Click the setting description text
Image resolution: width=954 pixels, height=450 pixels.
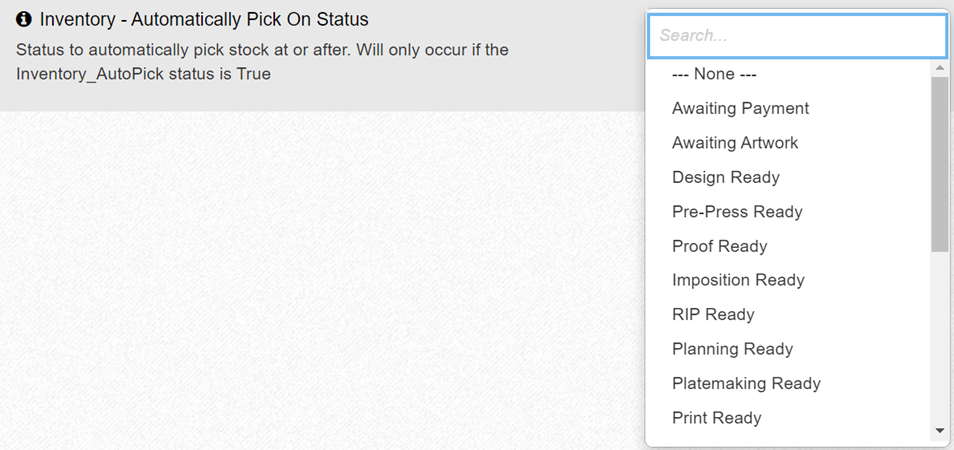tap(262, 61)
